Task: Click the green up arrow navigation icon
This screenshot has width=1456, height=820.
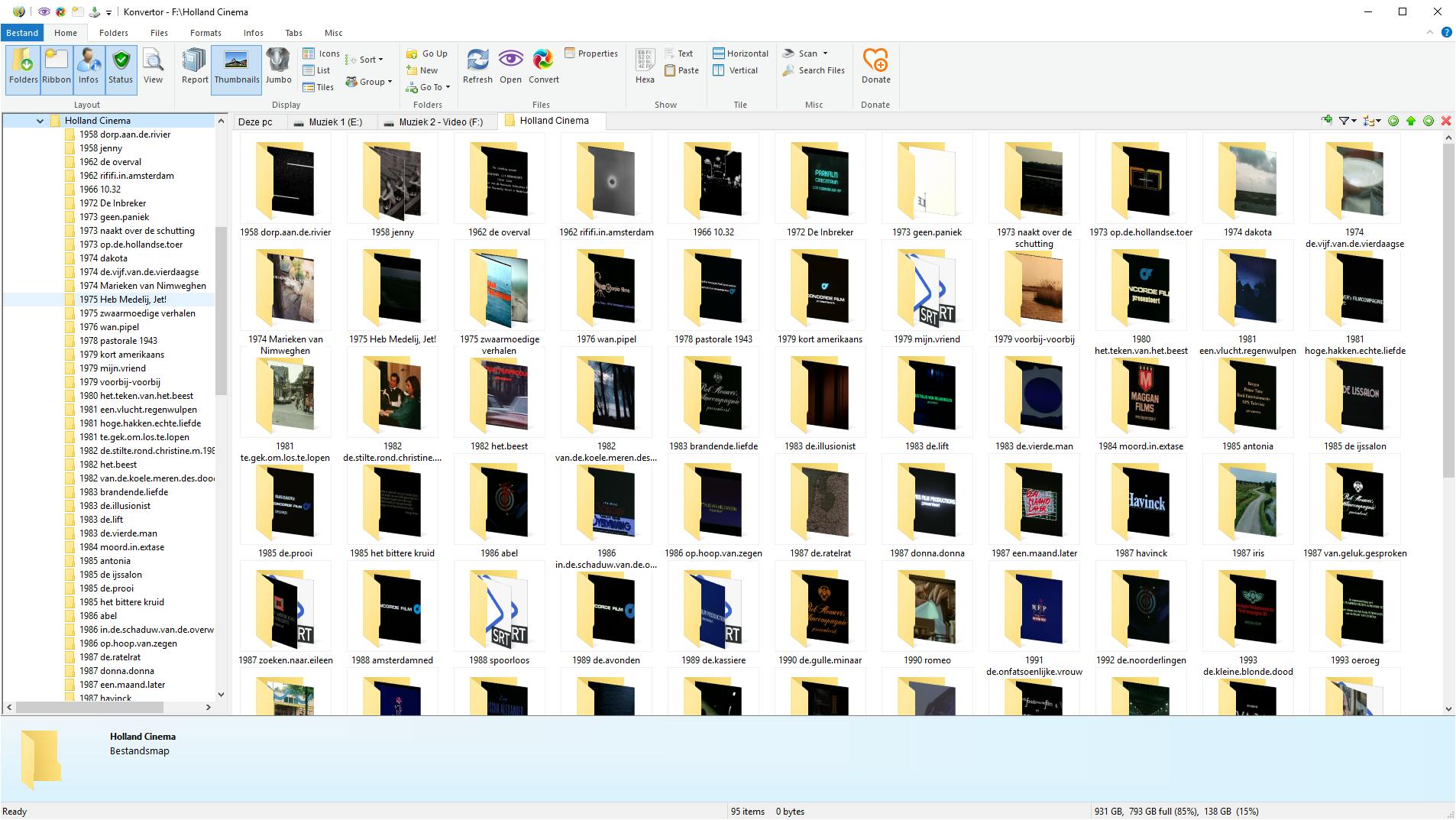Action: (x=1411, y=121)
